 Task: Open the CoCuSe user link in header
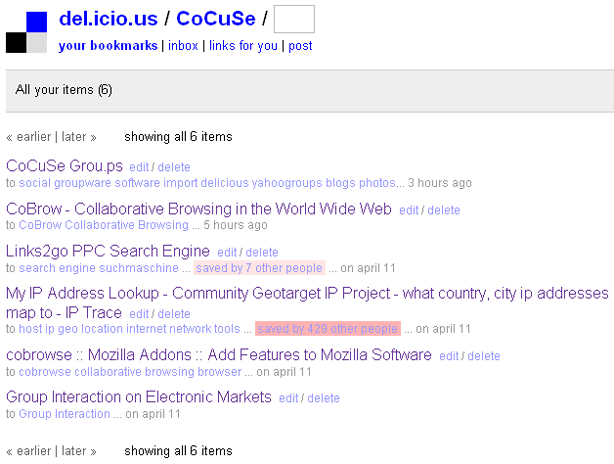216,19
